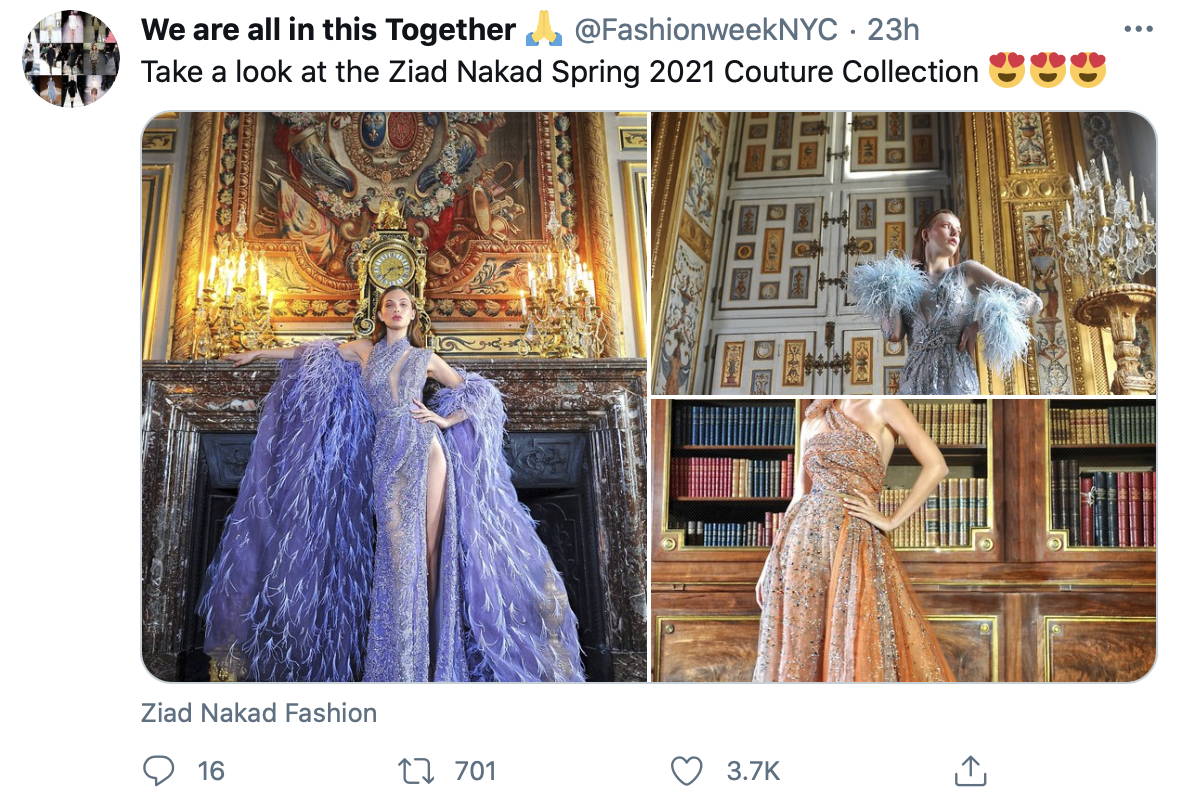1180x810 pixels.
Task: Click the 23h timestamp
Action: [893, 29]
